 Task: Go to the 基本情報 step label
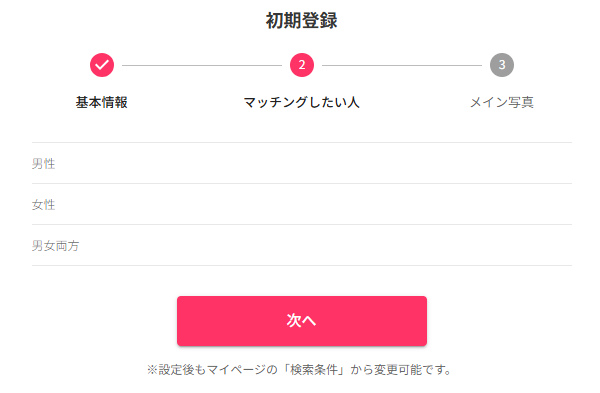click(102, 102)
